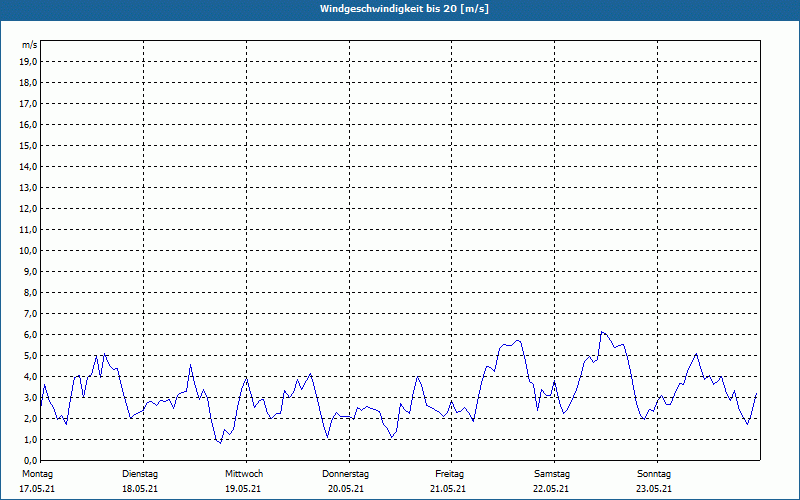This screenshot has height=500, width=800.
Task: Click the 11,0 y-axis label
Action: (29, 230)
